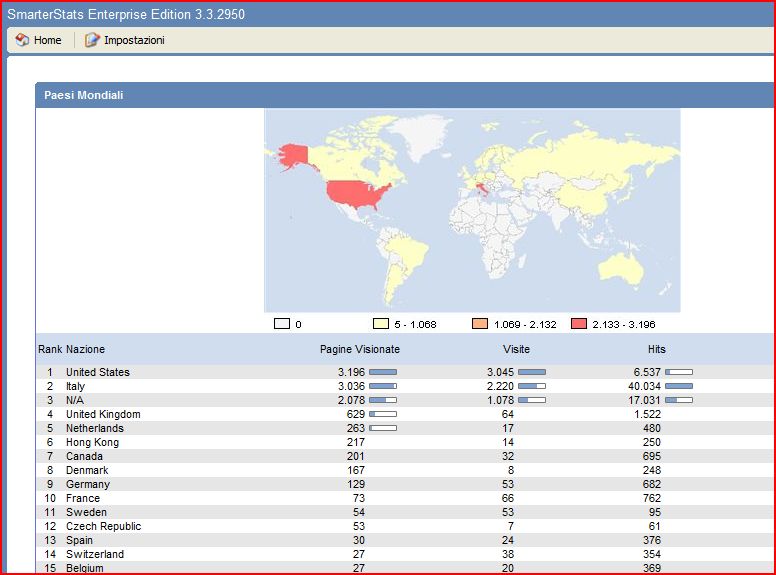
Task: Select the Denmark row
Action: (404, 470)
